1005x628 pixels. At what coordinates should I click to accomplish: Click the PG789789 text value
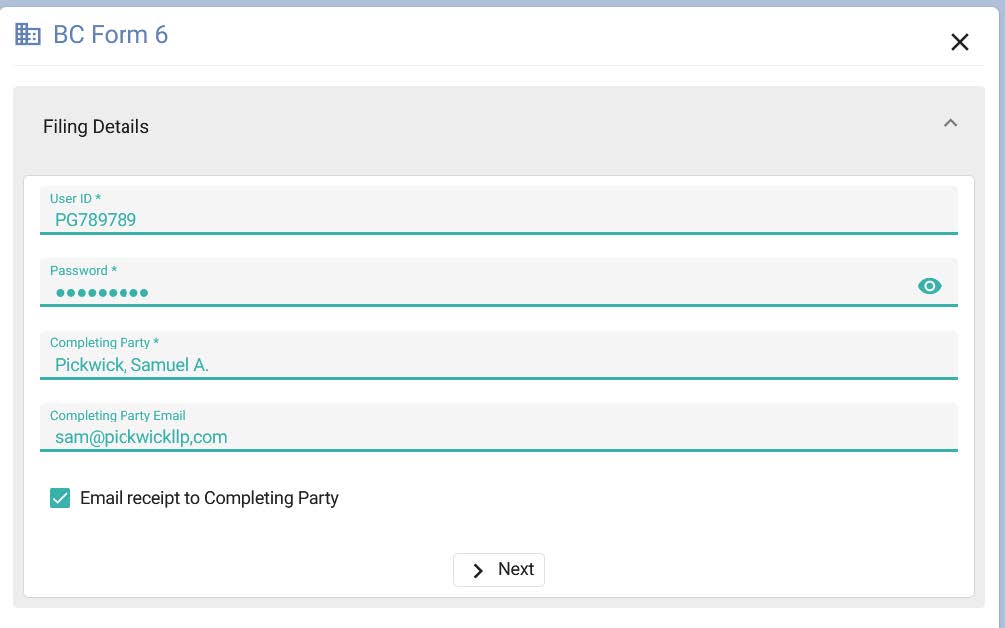(96, 220)
